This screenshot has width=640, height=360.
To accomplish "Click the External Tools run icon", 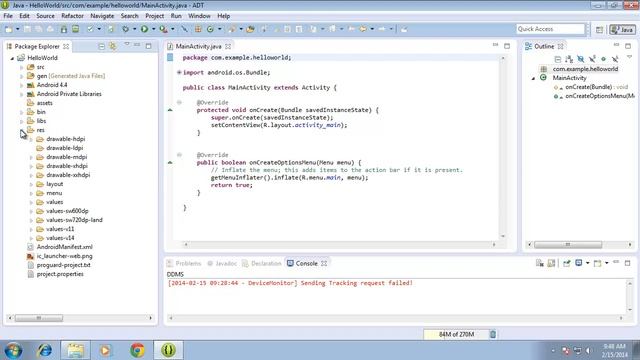I will point(163,29).
